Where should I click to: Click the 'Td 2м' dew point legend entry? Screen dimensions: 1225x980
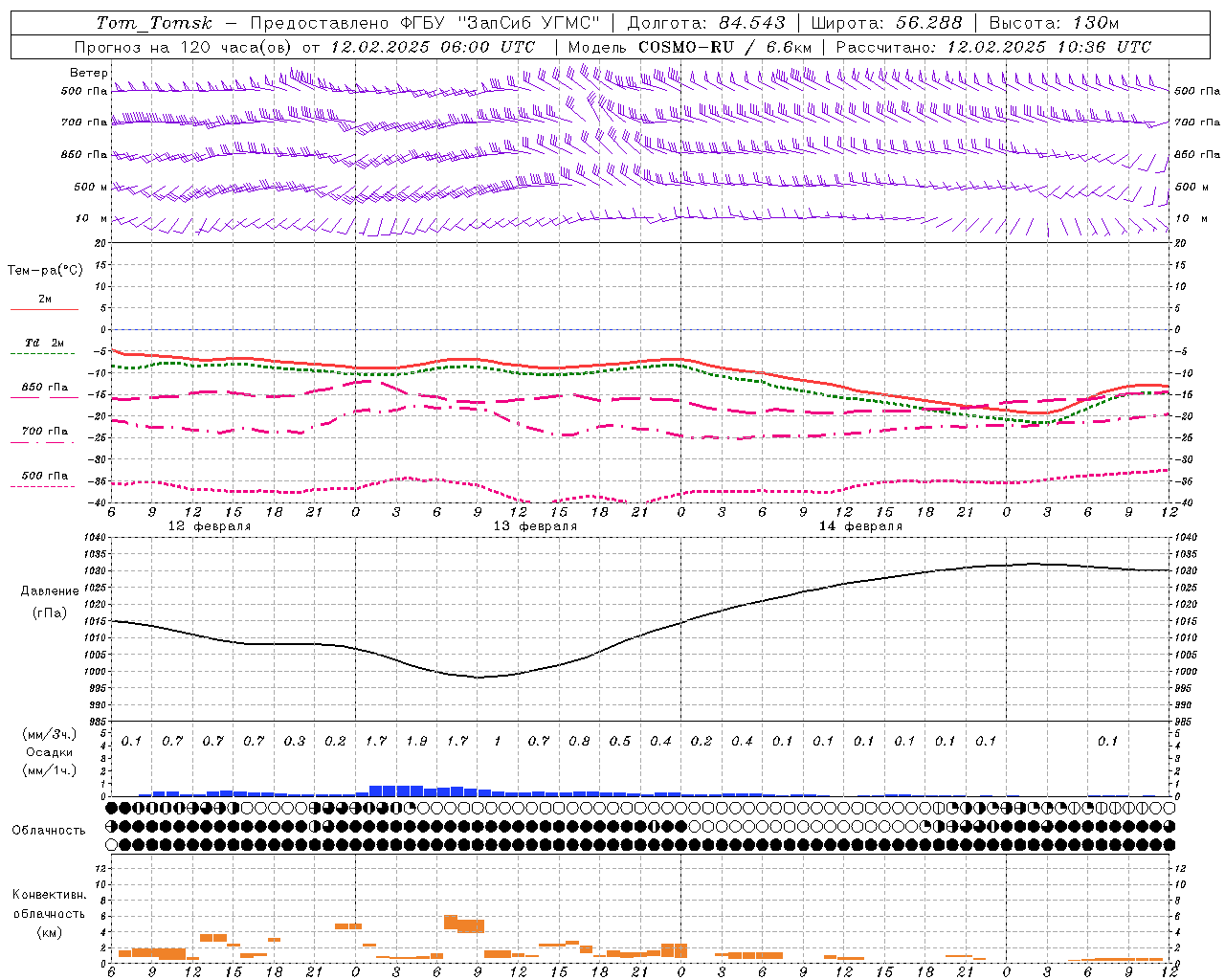(44, 343)
